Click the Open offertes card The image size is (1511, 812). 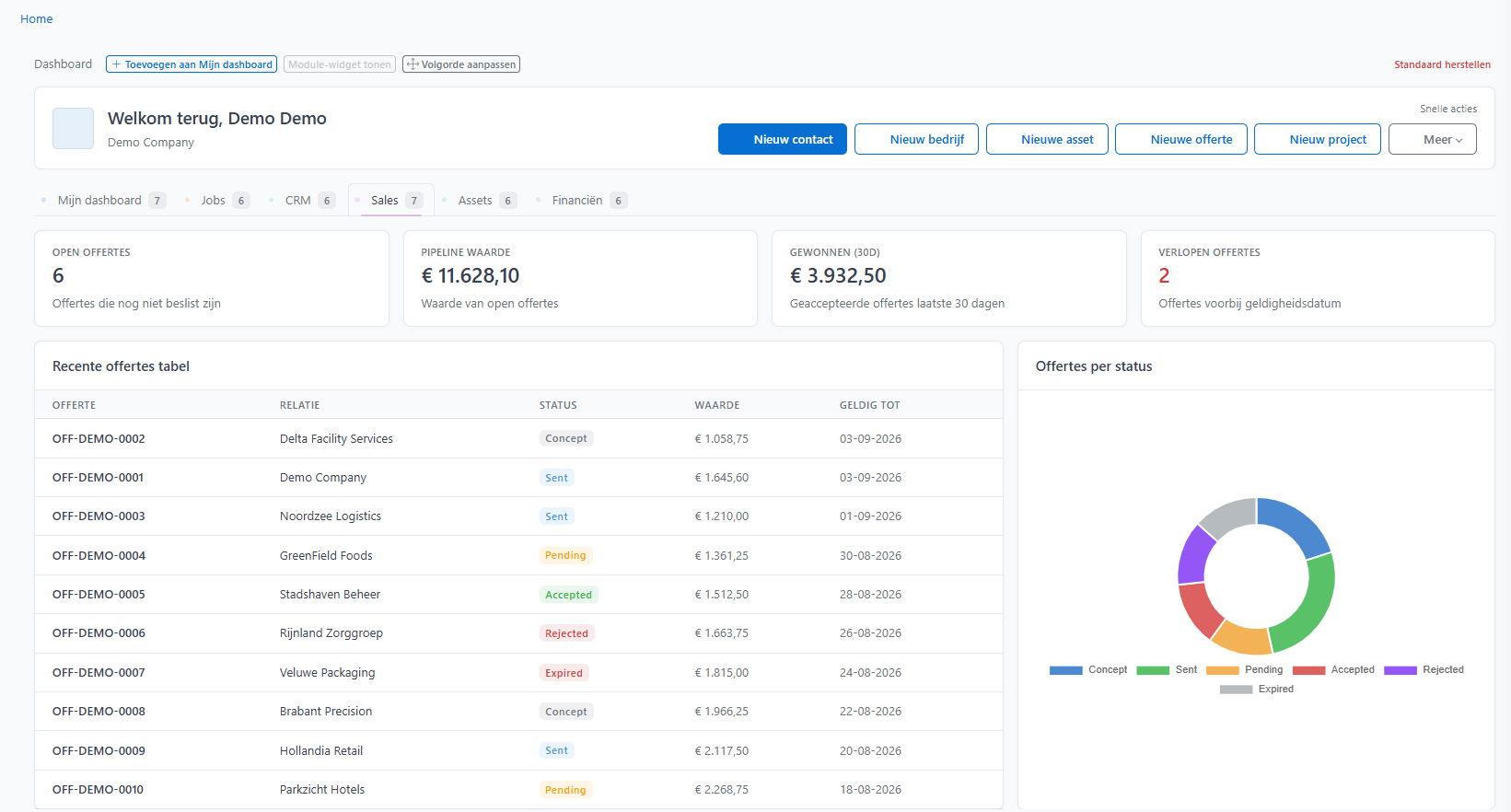(212, 278)
